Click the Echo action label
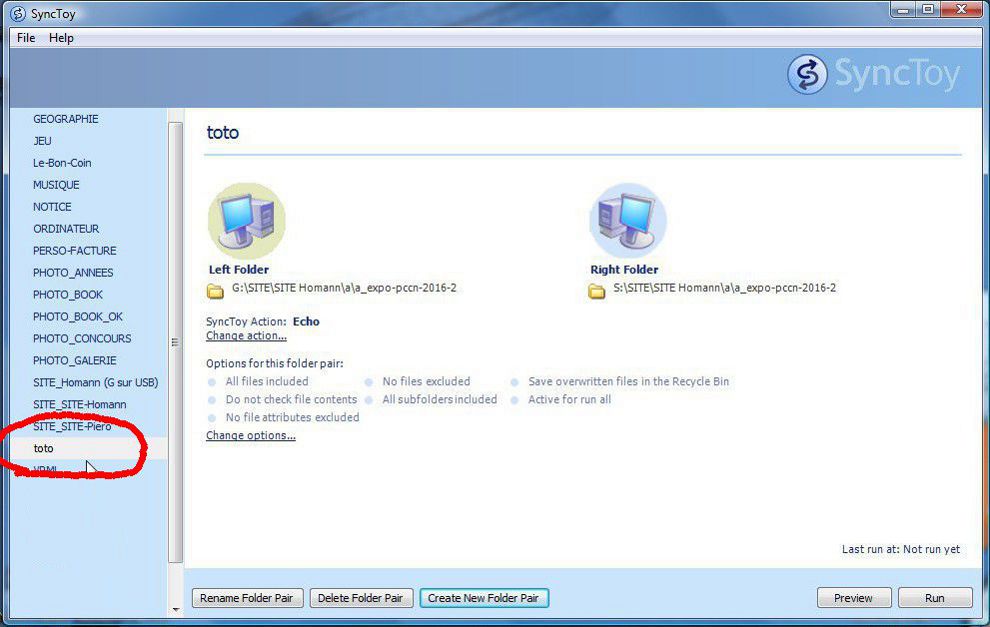The height and width of the screenshot is (627, 990). [x=306, y=321]
